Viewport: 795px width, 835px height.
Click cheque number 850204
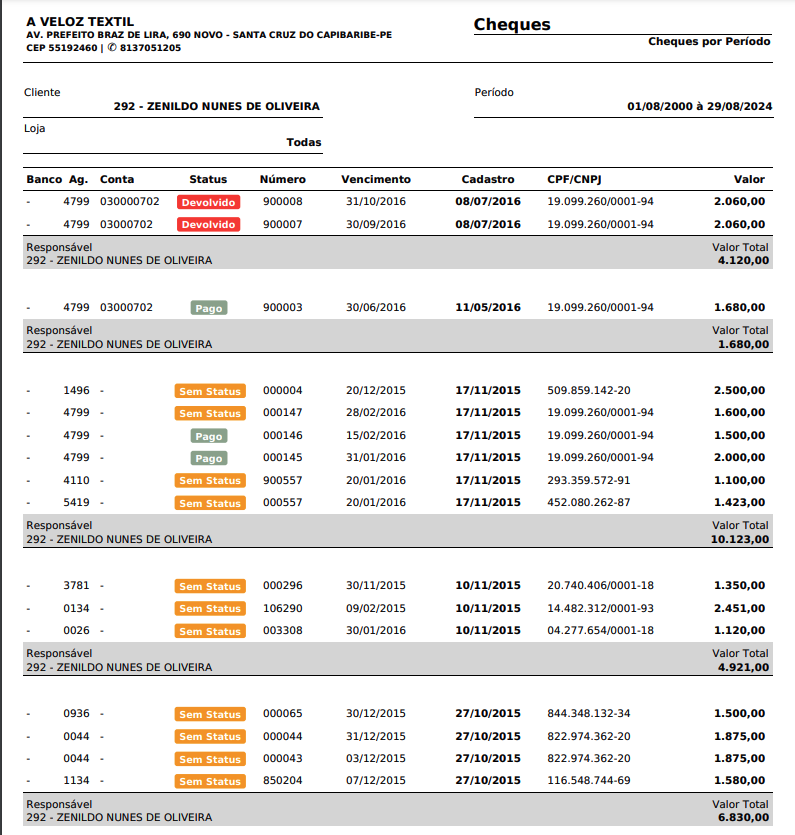pyautogui.click(x=282, y=781)
